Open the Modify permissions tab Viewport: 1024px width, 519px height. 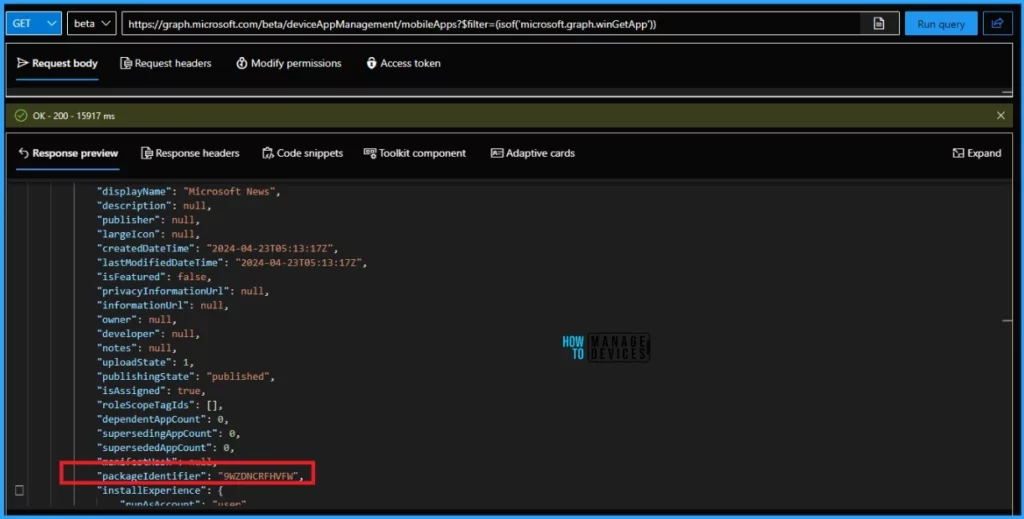click(289, 63)
